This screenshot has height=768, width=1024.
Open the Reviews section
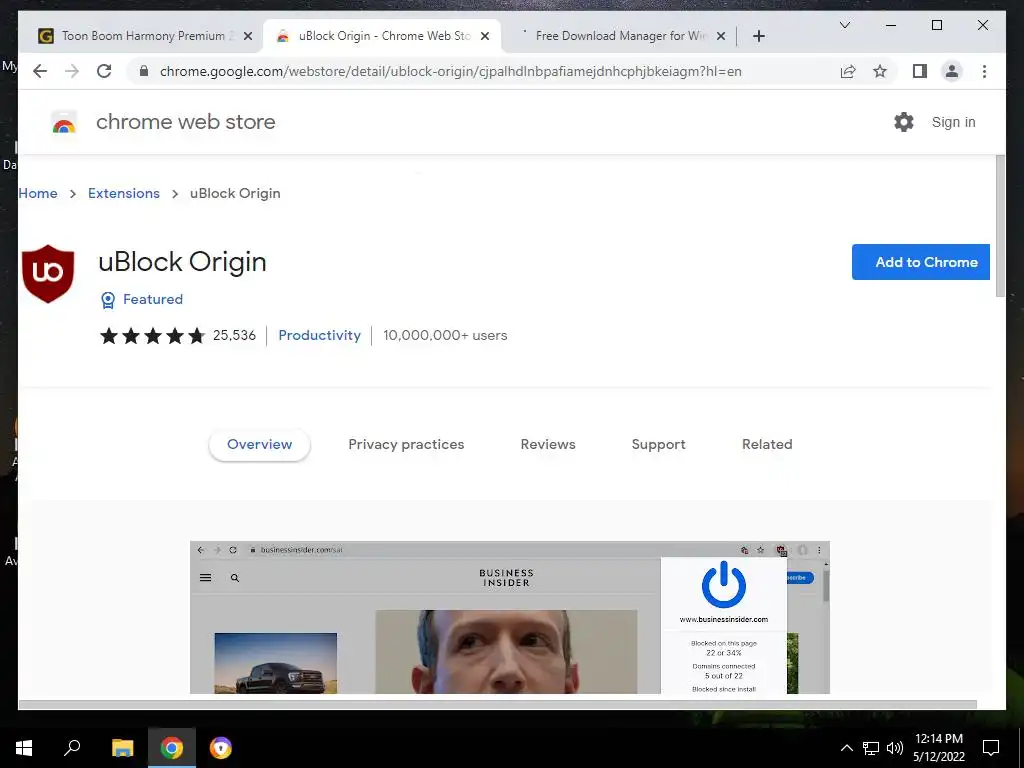(548, 445)
